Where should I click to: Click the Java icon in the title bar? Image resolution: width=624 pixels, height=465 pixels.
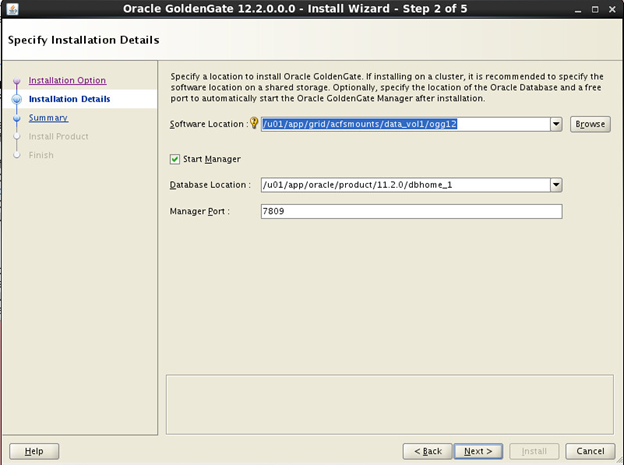pyautogui.click(x=13, y=9)
